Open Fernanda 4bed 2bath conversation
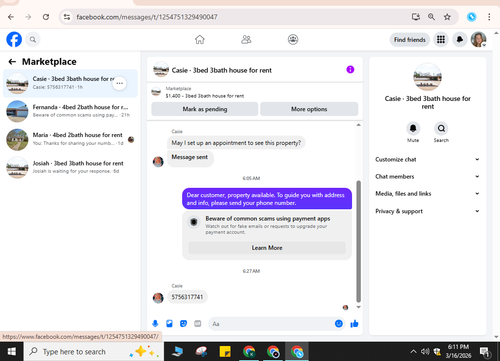 (70, 111)
